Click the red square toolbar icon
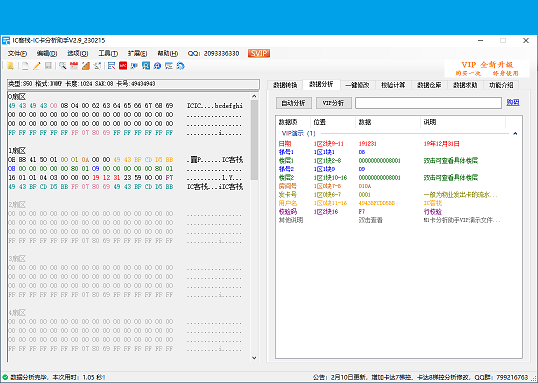Viewport: 538px width, 383px height. [123, 66]
